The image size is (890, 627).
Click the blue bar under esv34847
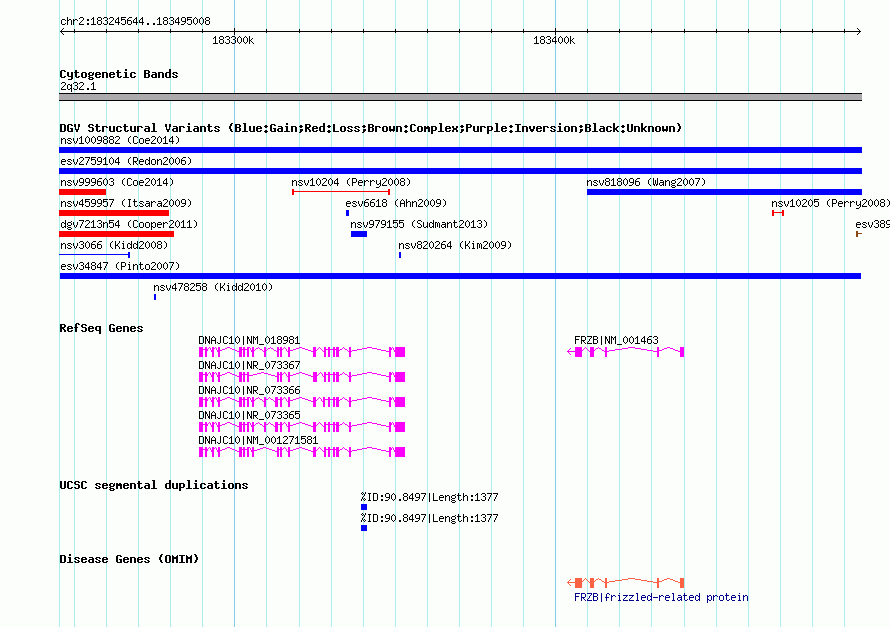(460, 276)
